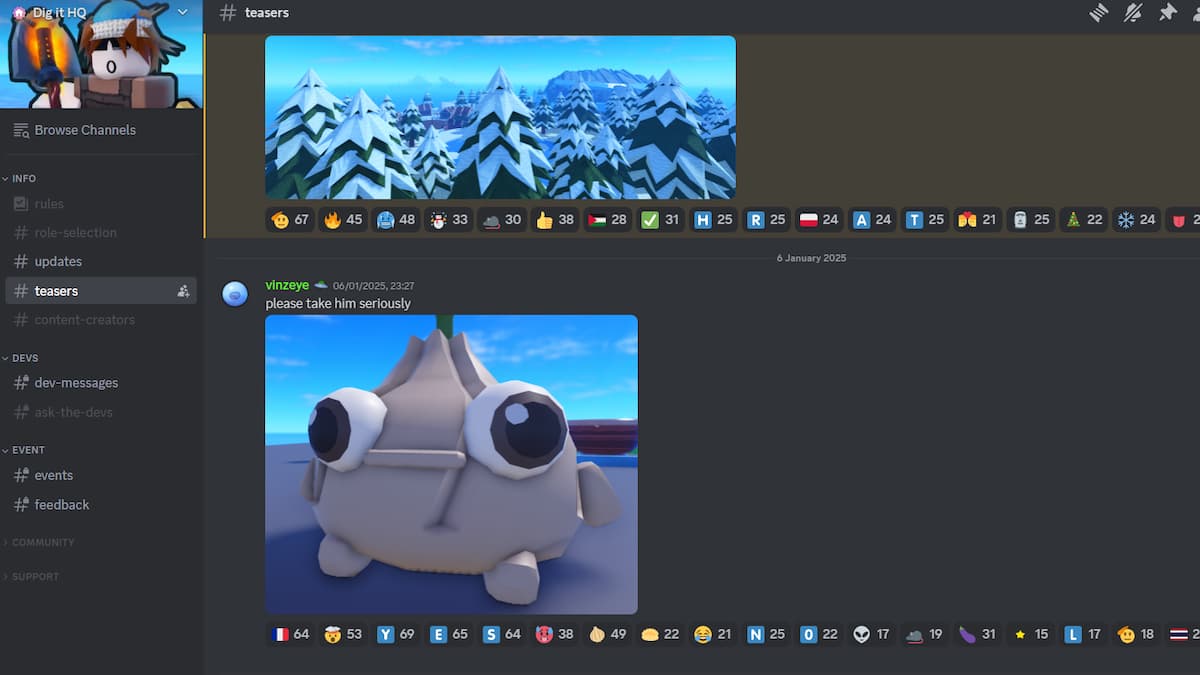Screen dimensions: 1200x675
Task: Show the member list icon
Action: [1197, 12]
